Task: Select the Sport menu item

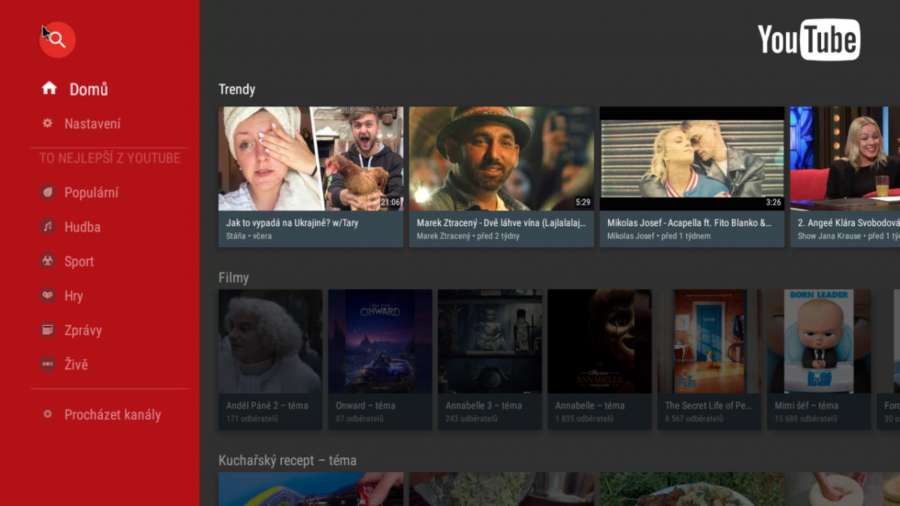Action: [79, 262]
